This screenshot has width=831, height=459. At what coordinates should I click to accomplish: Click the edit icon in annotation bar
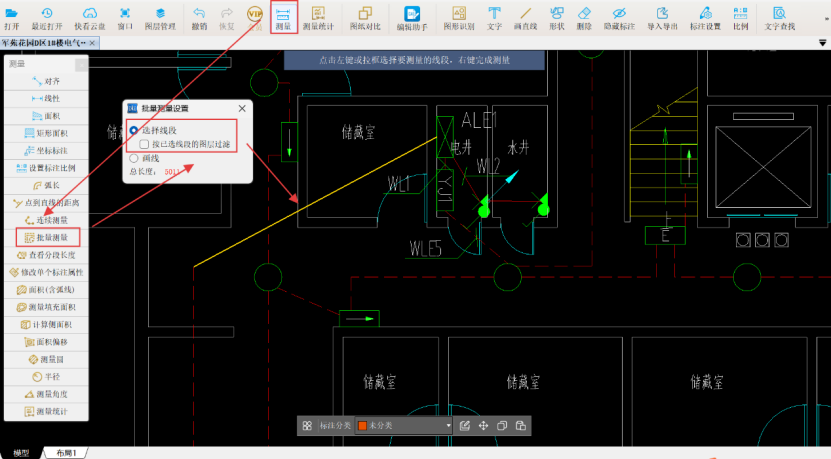point(465,426)
